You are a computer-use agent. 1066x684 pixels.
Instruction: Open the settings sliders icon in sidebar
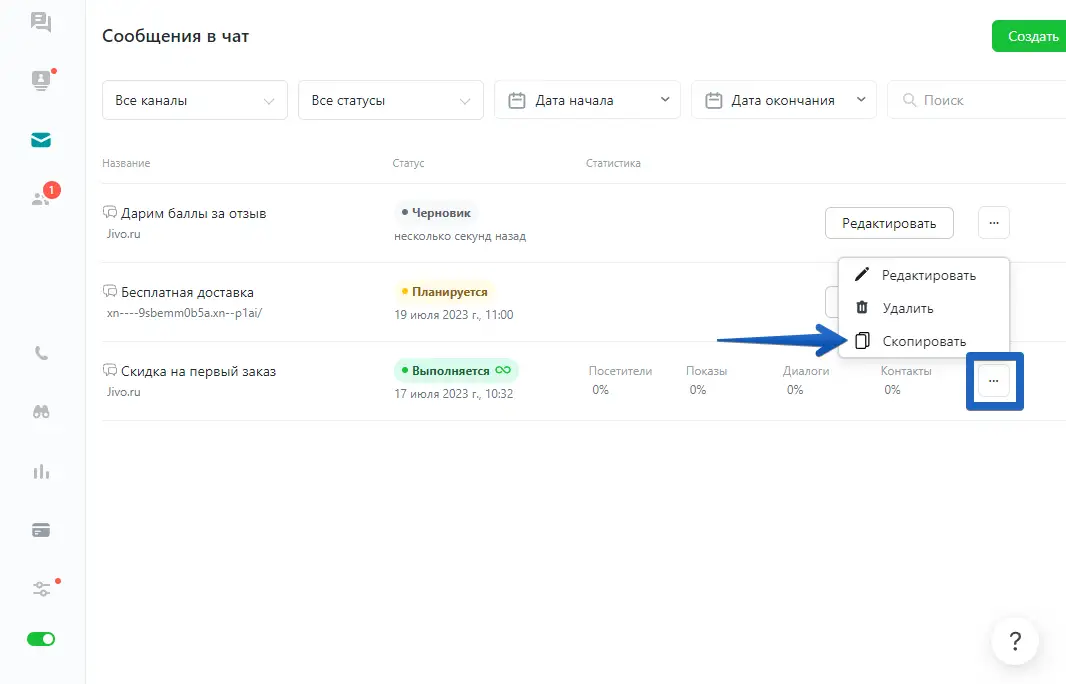point(41,589)
